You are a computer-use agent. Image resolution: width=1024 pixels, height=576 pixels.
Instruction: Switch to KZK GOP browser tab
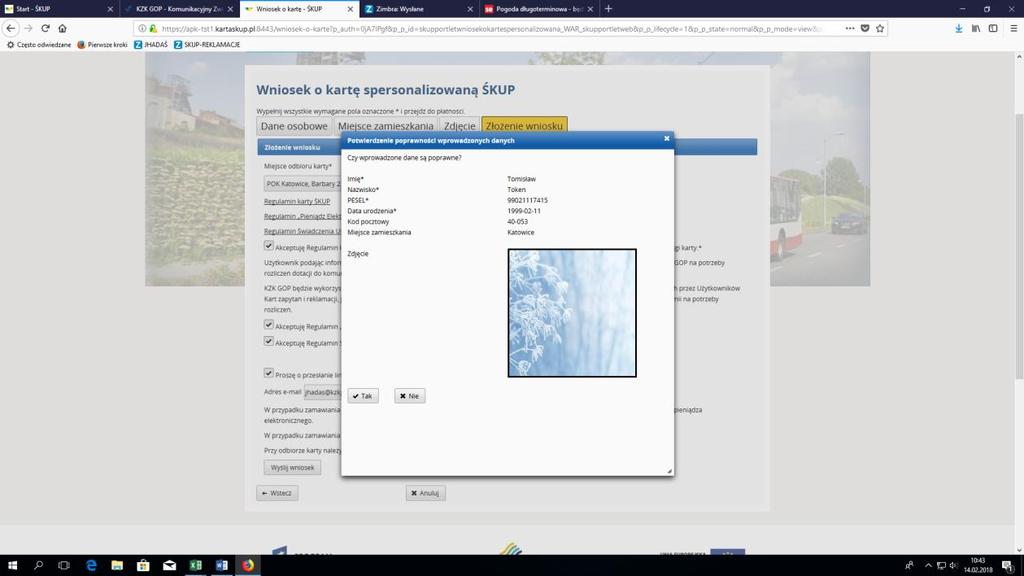point(178,9)
